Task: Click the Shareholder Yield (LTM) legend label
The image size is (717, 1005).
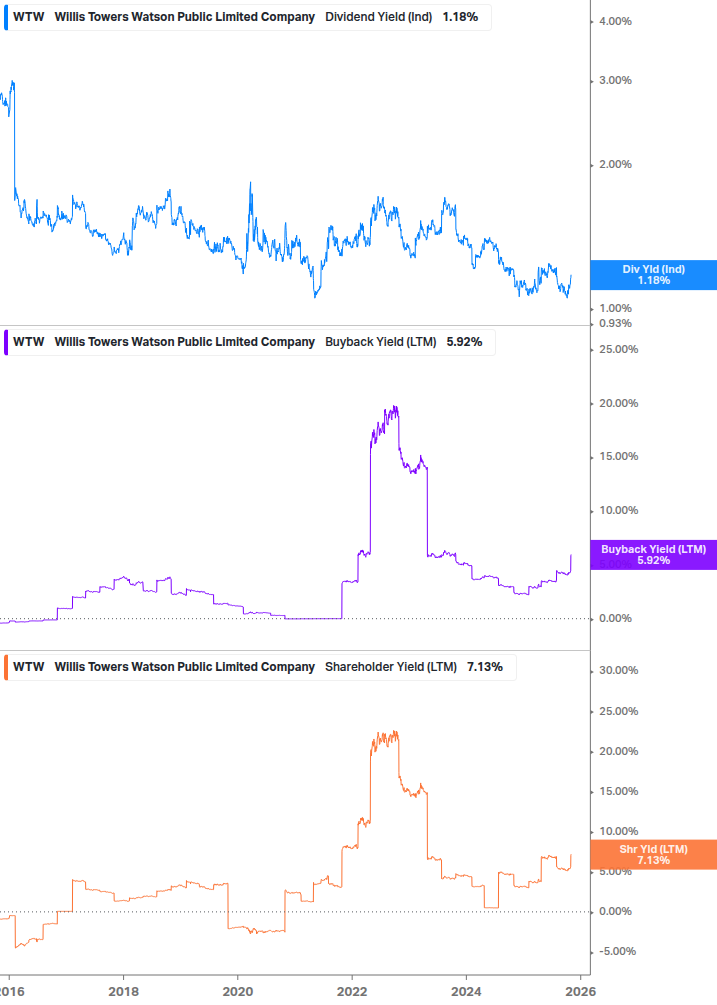Action: [x=391, y=667]
